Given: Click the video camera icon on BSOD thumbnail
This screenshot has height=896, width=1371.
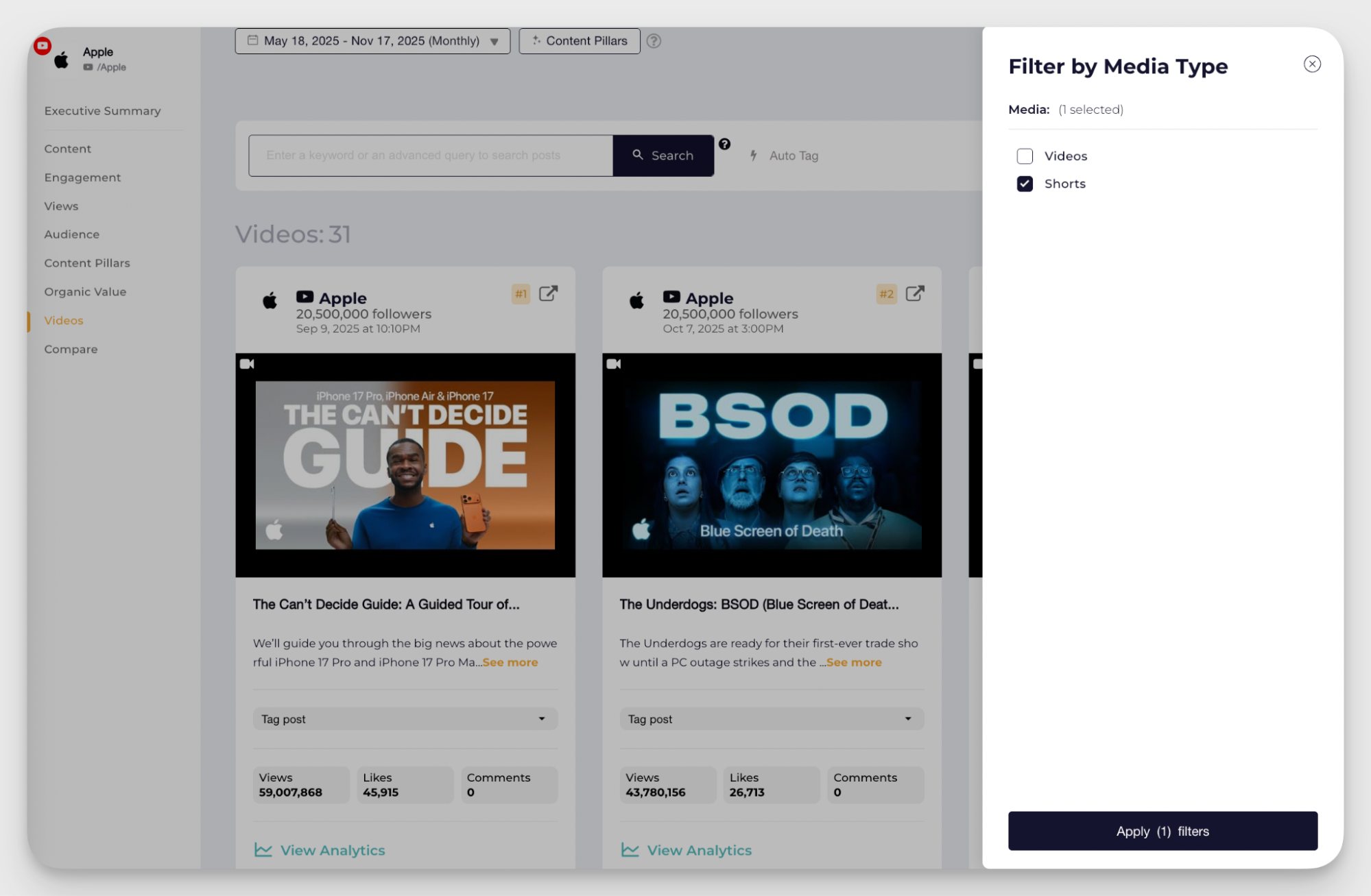Looking at the screenshot, I should point(614,363).
